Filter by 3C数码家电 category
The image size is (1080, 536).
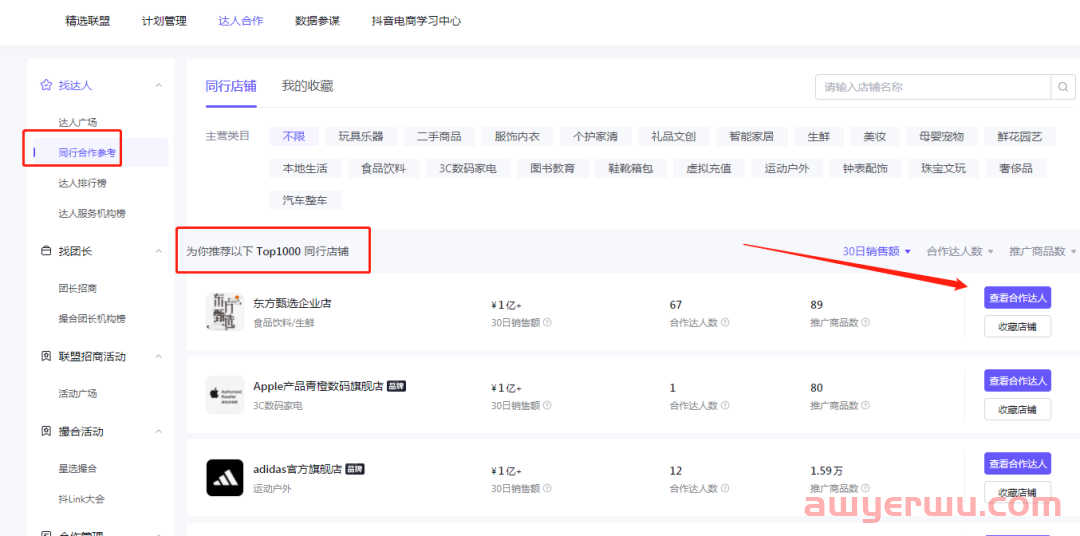point(468,169)
